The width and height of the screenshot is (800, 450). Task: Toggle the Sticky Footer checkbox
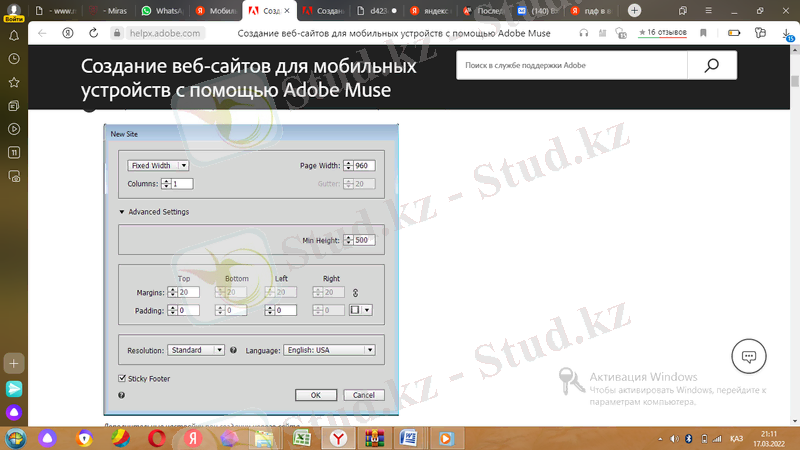pyautogui.click(x=122, y=379)
